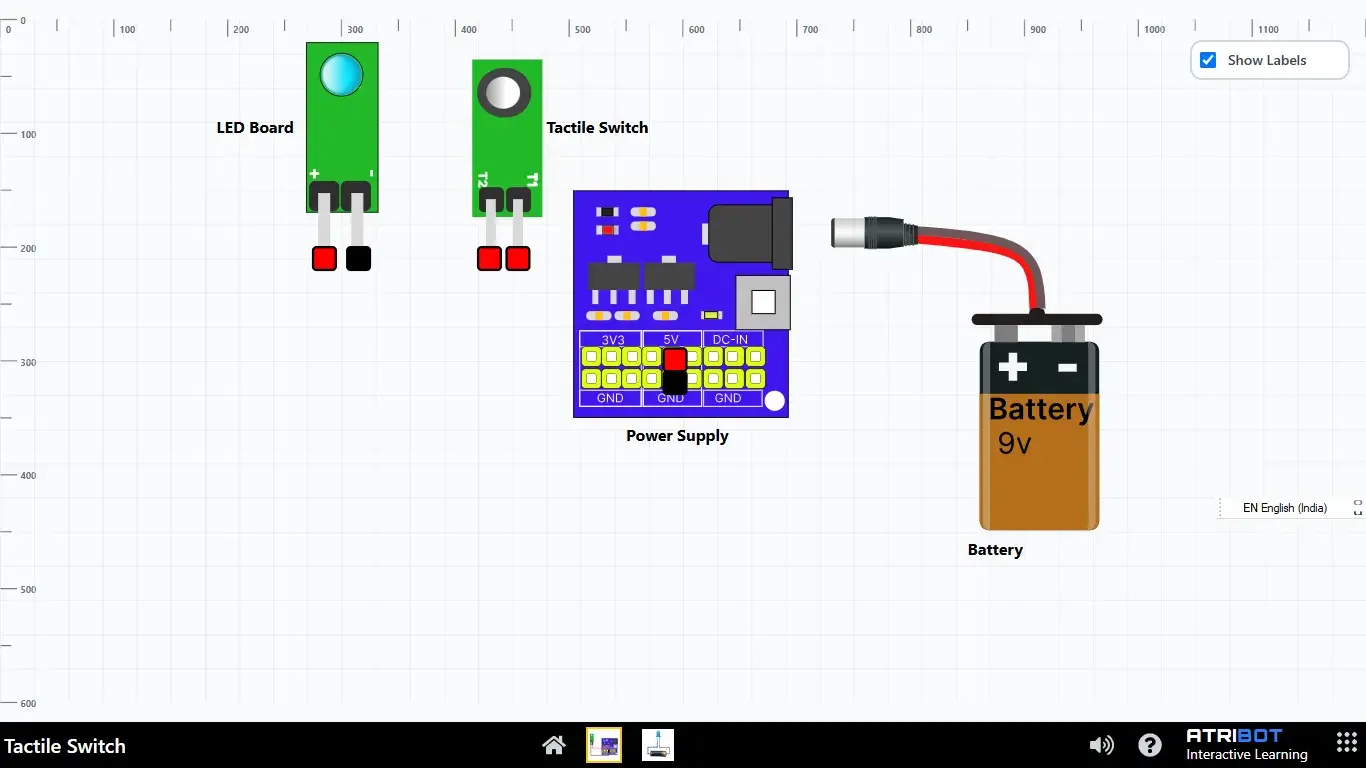Click the LED Board positive red terminal

(x=324, y=258)
